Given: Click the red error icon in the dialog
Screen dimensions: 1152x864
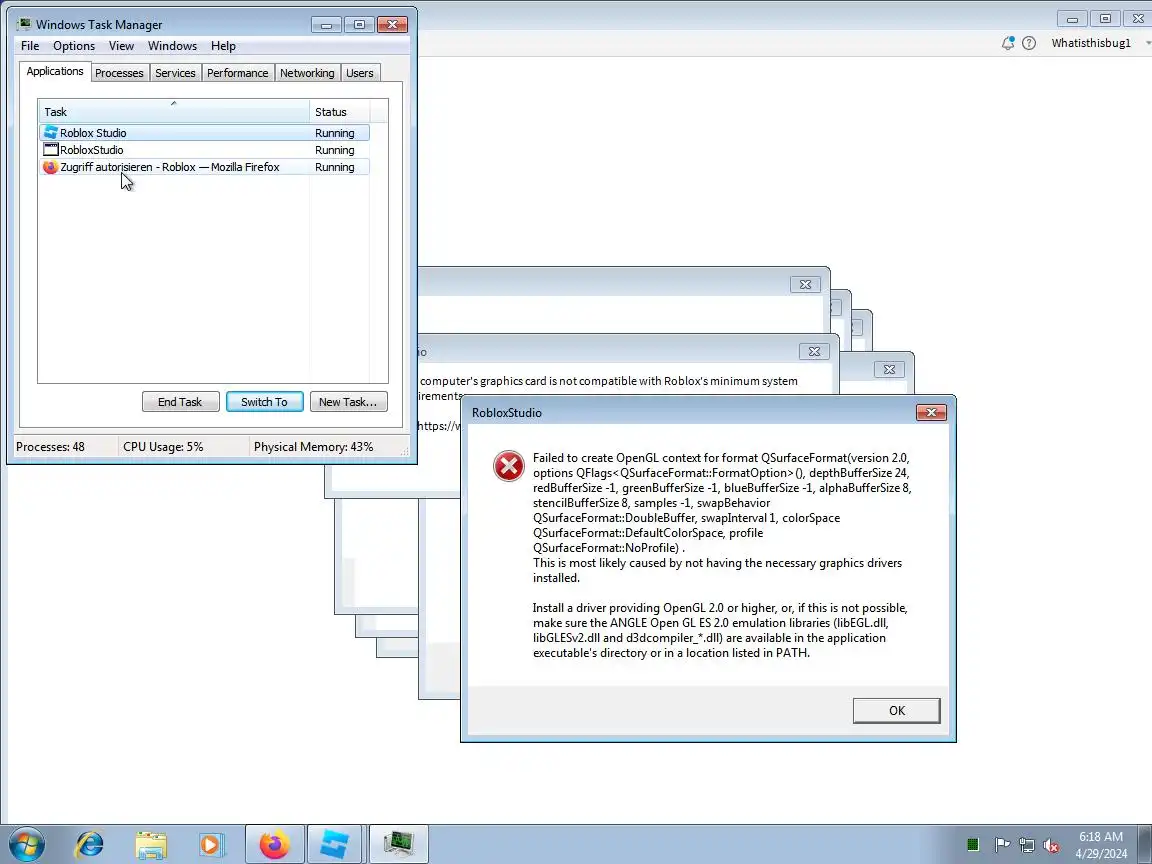Looking at the screenshot, I should [508, 466].
